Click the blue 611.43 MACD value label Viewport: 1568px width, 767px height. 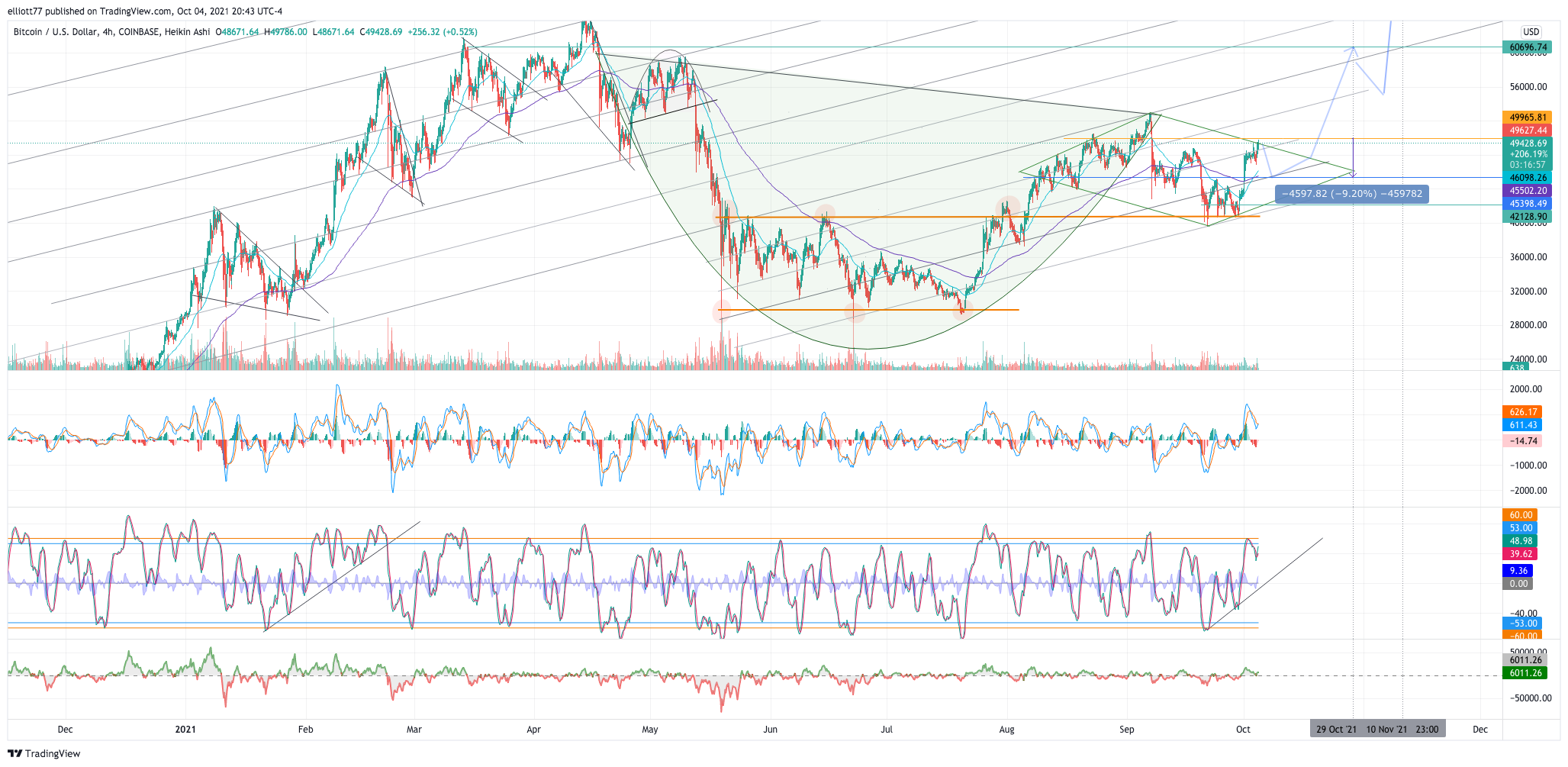[x=1523, y=425]
